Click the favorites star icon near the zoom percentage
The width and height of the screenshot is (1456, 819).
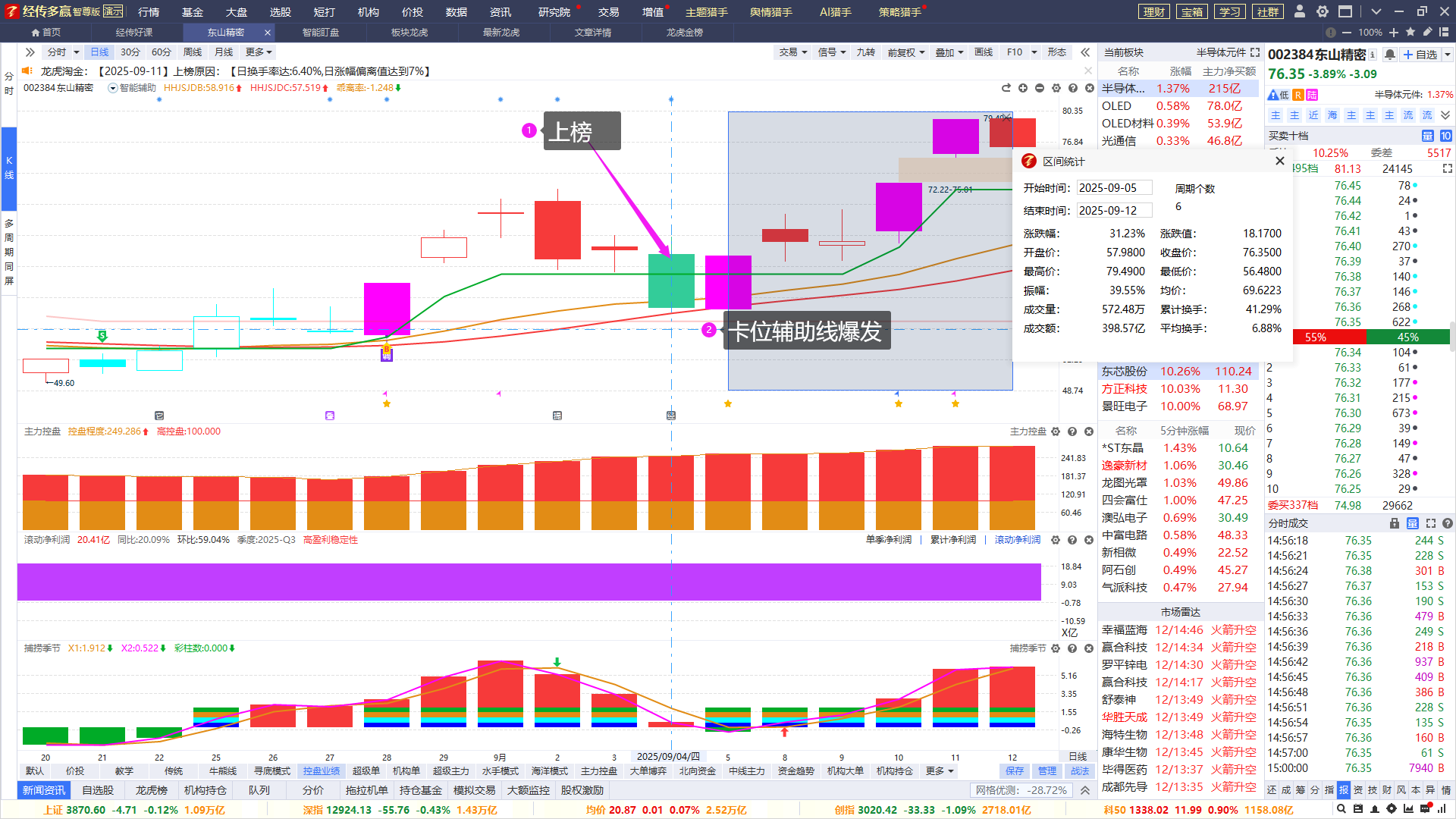(1410, 33)
